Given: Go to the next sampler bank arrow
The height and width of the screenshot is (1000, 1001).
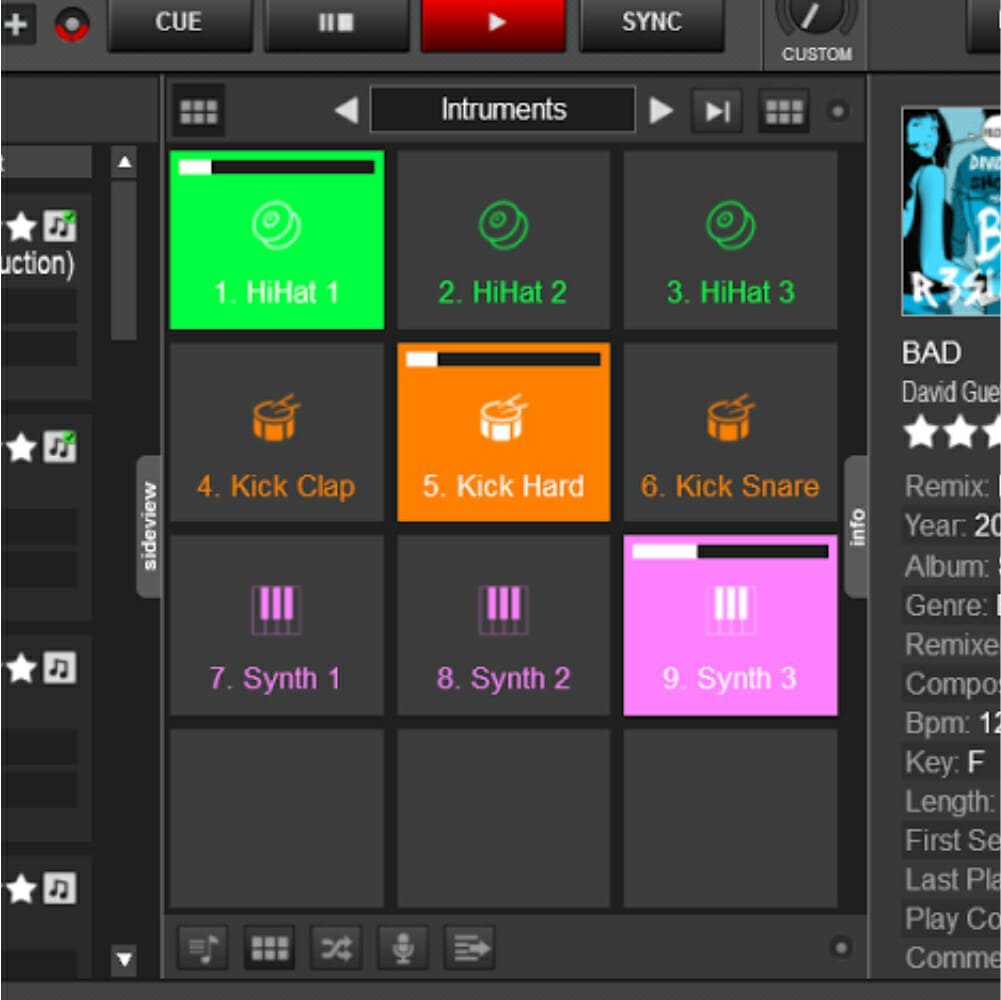Looking at the screenshot, I should [661, 110].
